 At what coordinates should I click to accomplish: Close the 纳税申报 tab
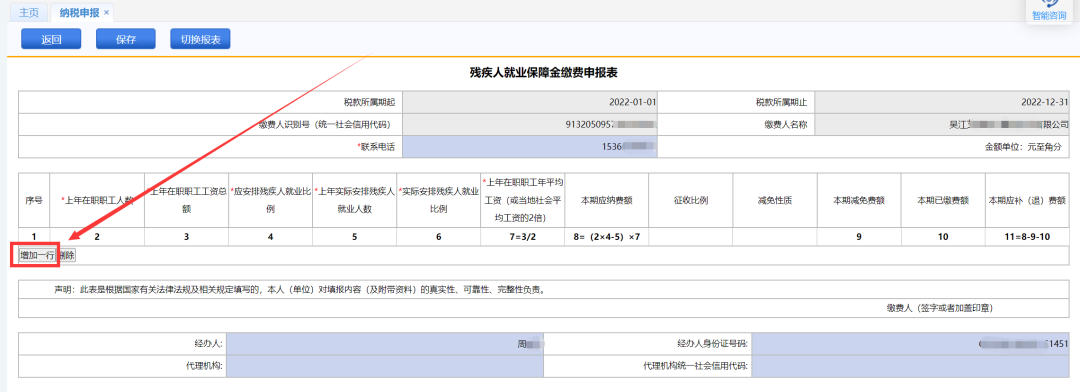point(107,12)
